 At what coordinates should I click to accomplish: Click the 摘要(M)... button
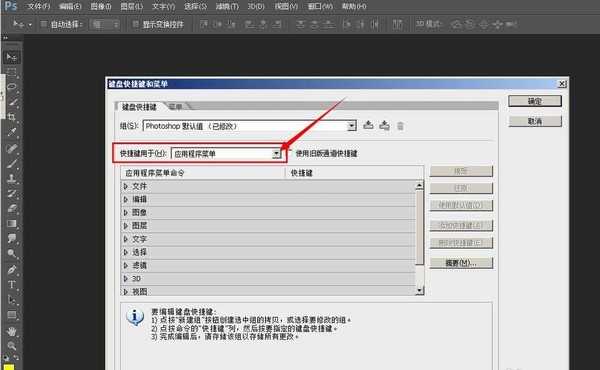(x=461, y=263)
